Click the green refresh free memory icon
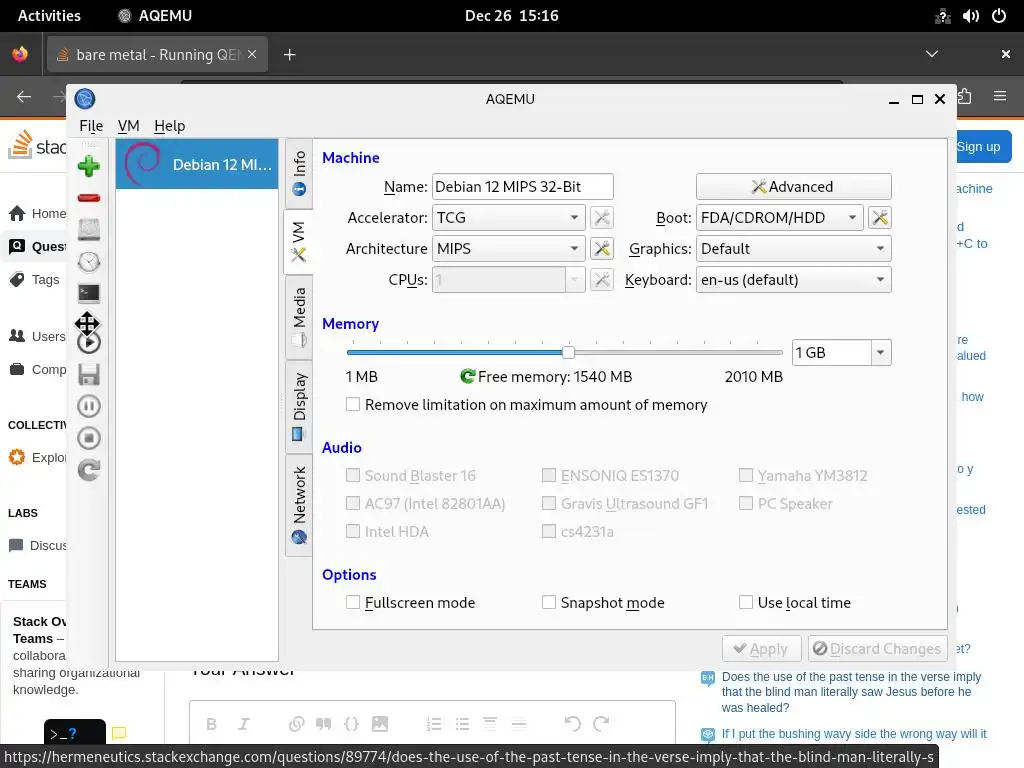Viewport: 1024px width, 768px height. [x=468, y=376]
